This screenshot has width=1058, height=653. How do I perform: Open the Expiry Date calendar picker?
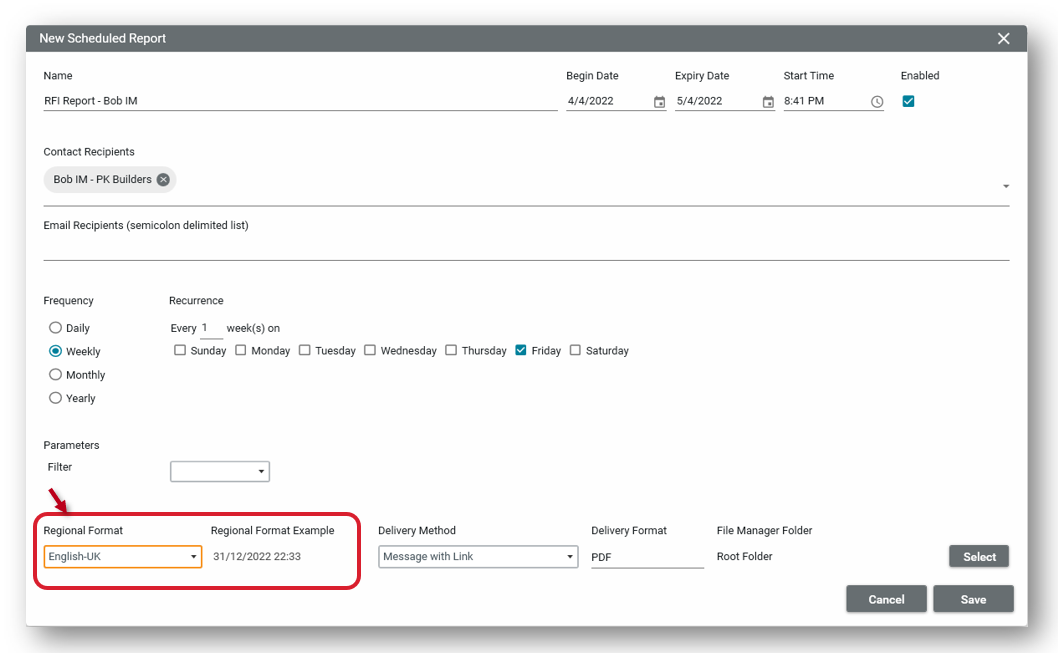(x=768, y=102)
